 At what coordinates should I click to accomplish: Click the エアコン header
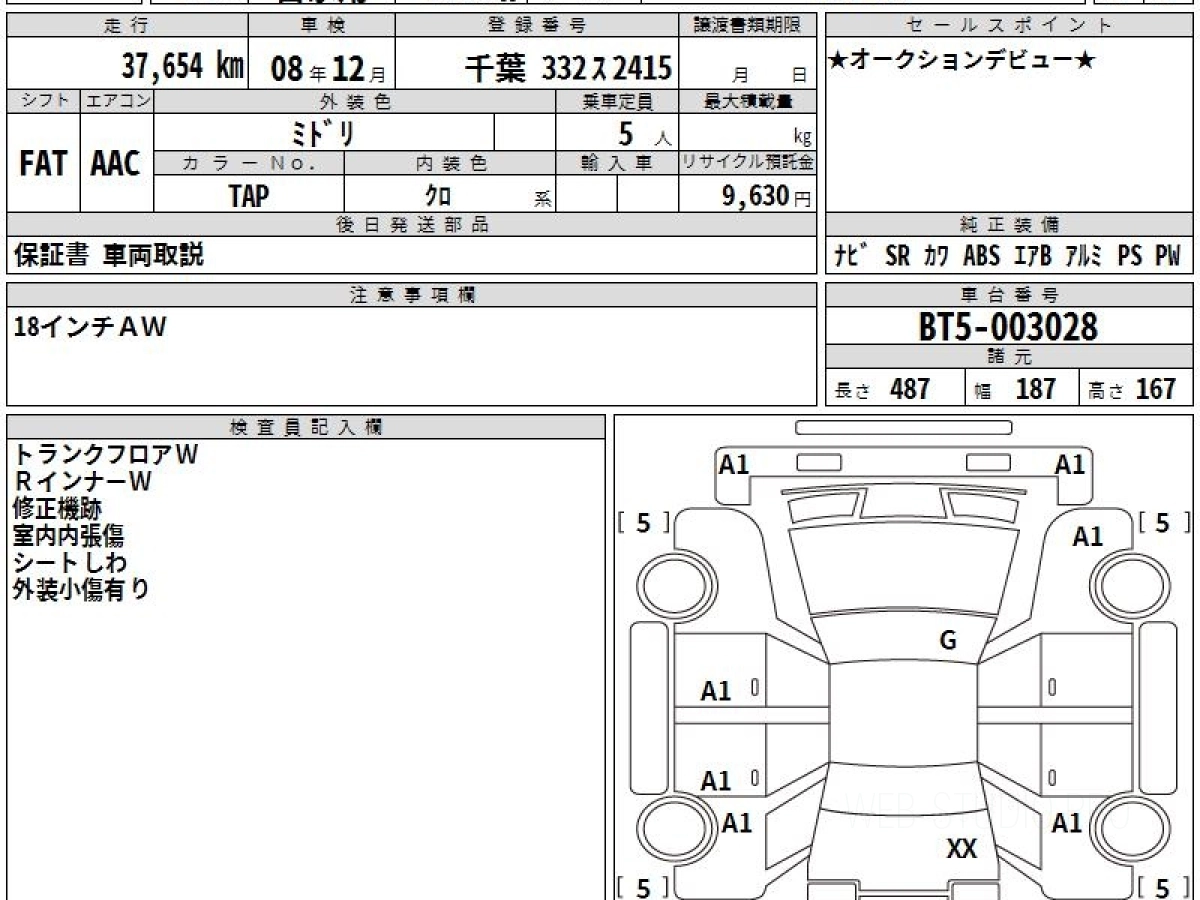(116, 101)
